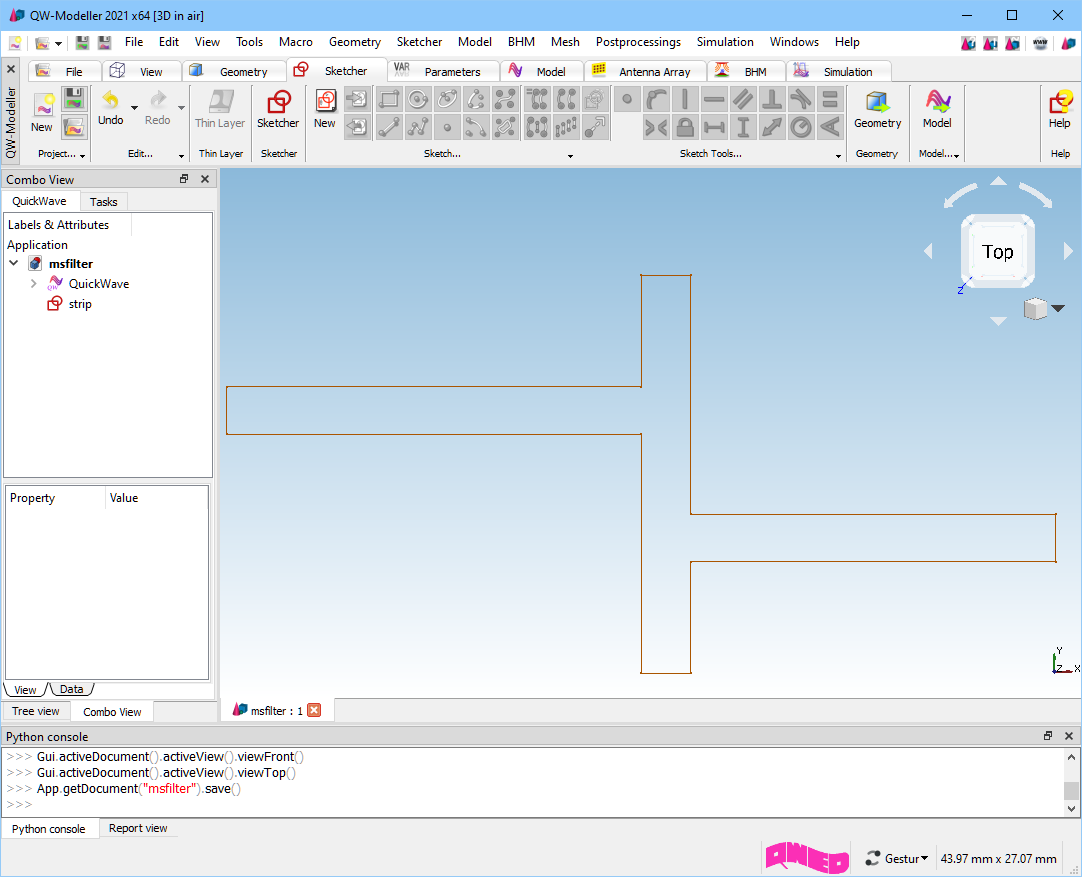
Task: Open the Sketcher tool in the ribbon
Action: (278, 110)
